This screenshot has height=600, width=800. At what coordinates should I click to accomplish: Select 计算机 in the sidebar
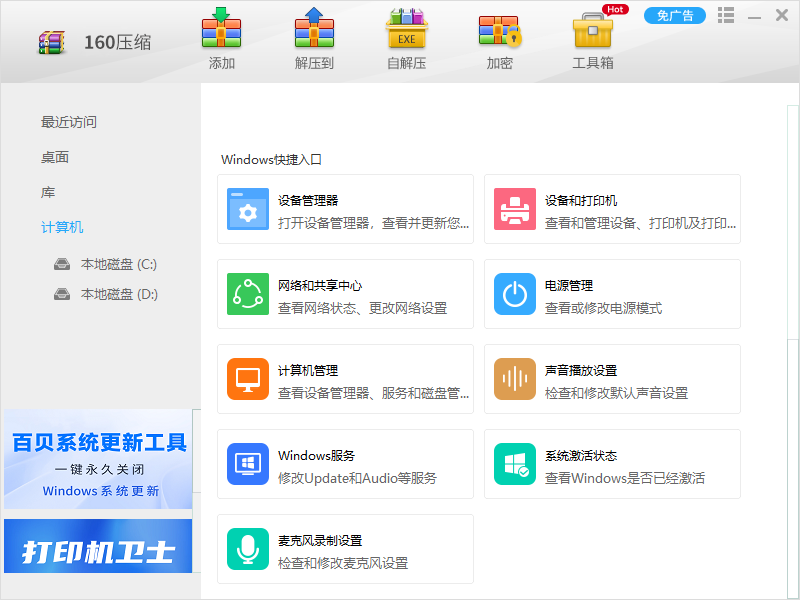click(62, 228)
